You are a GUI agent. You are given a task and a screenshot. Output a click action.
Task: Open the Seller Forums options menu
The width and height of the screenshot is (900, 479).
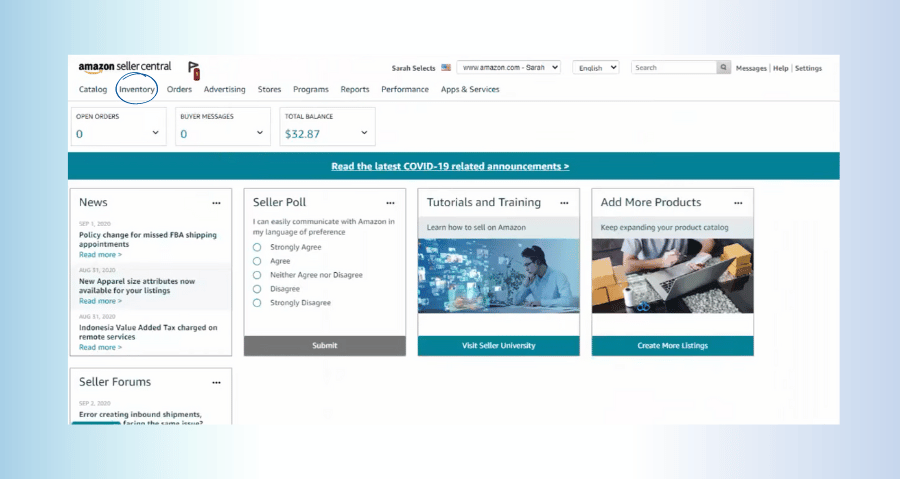(x=216, y=383)
